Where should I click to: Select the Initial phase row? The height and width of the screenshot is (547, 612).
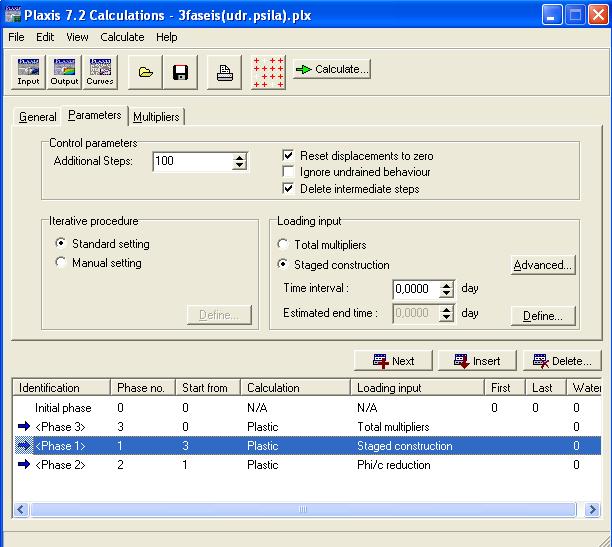point(307,408)
